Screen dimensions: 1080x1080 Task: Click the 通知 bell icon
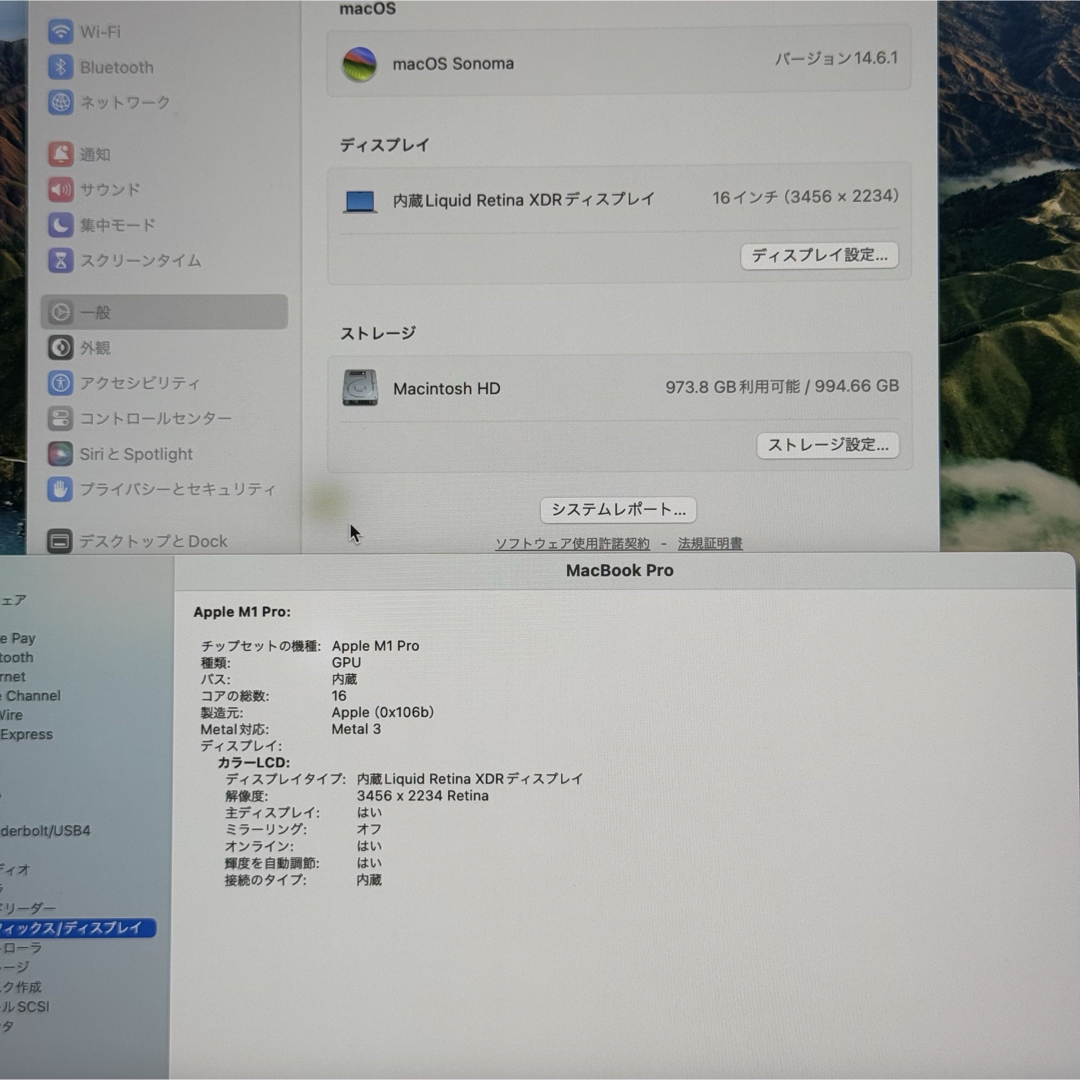pyautogui.click(x=61, y=154)
